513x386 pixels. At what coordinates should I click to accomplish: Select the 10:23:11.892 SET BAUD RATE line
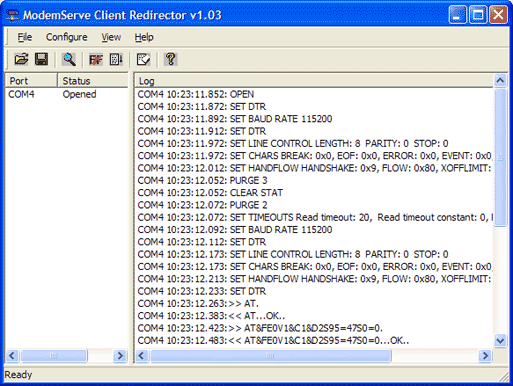click(x=235, y=119)
